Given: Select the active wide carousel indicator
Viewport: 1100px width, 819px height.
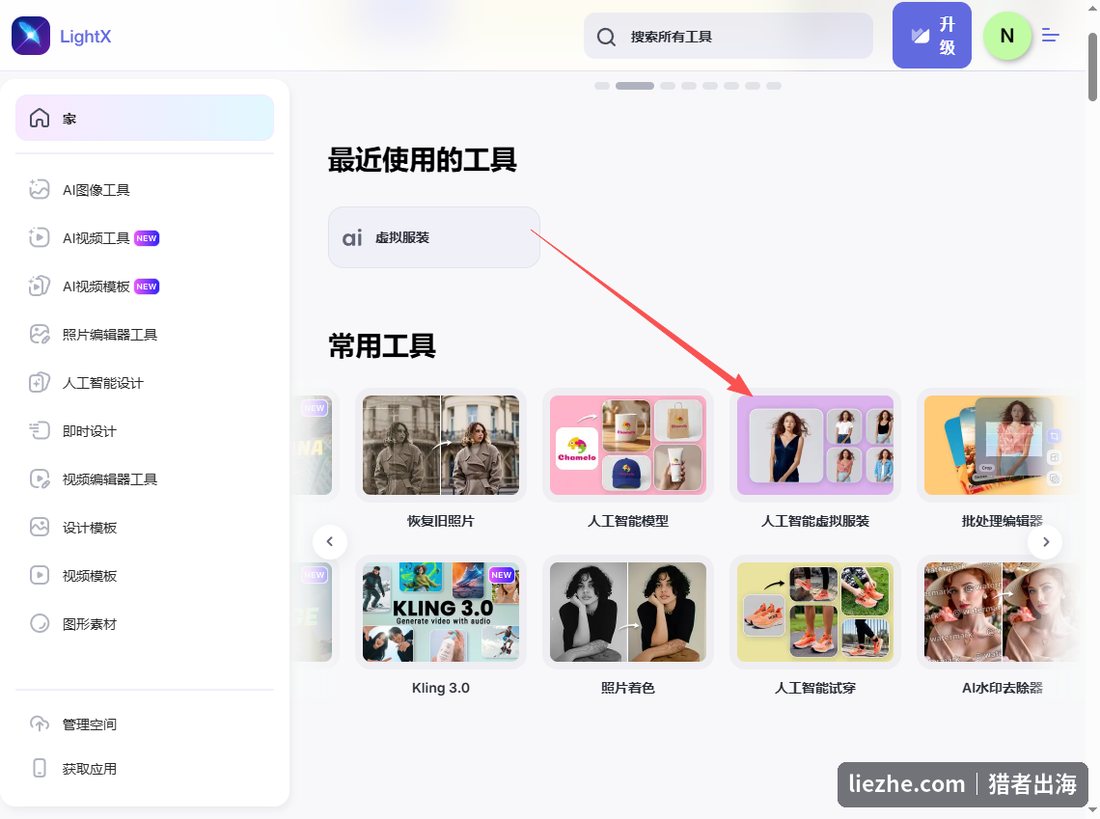Looking at the screenshot, I should (635, 86).
